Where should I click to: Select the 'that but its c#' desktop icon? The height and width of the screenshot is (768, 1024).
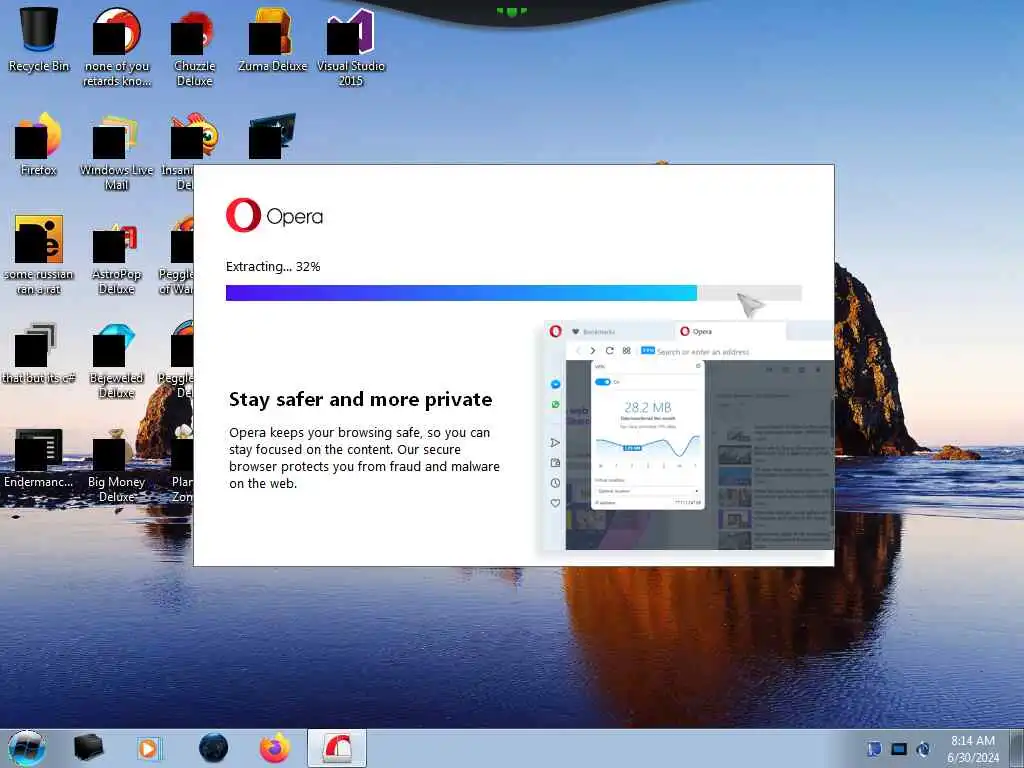pyautogui.click(x=38, y=353)
